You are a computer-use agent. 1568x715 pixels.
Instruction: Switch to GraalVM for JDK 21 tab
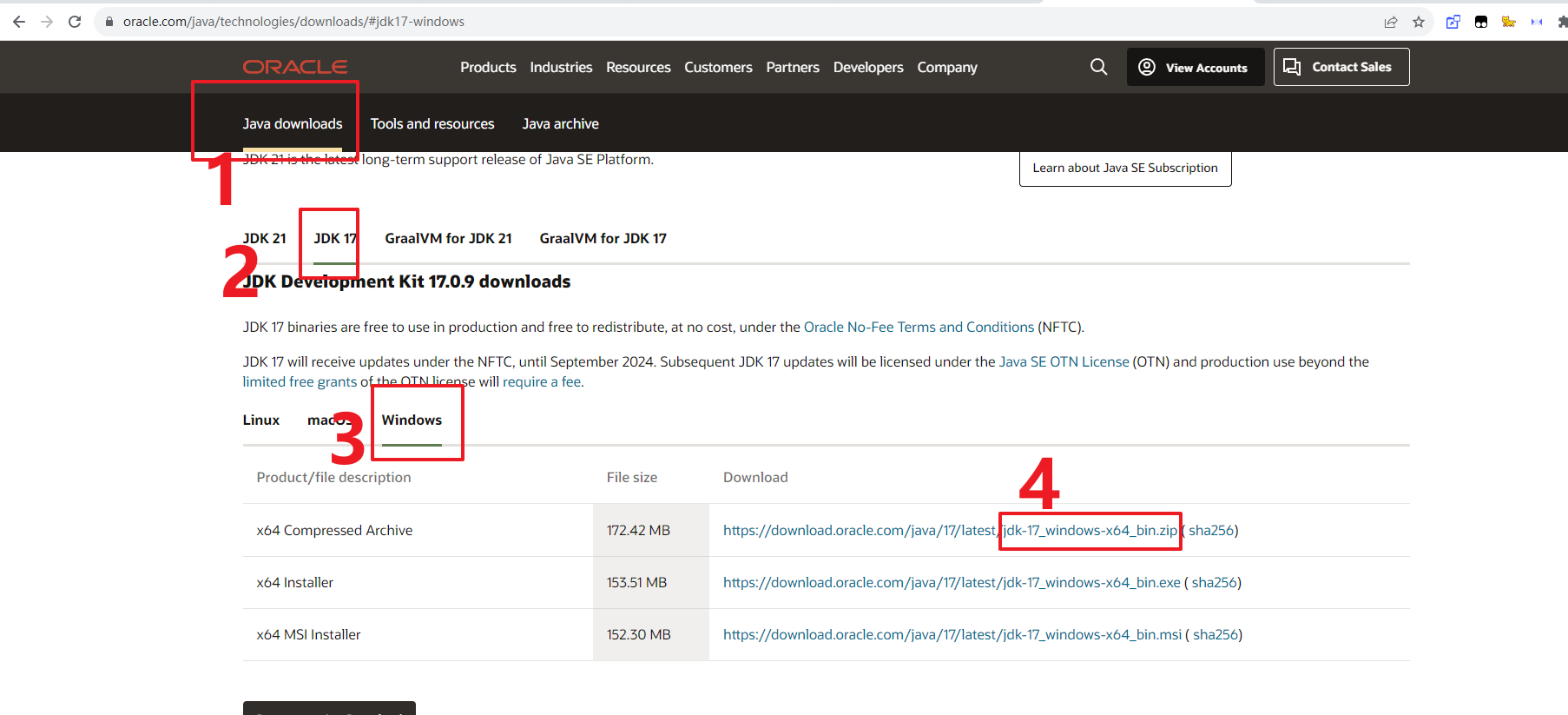(x=448, y=238)
